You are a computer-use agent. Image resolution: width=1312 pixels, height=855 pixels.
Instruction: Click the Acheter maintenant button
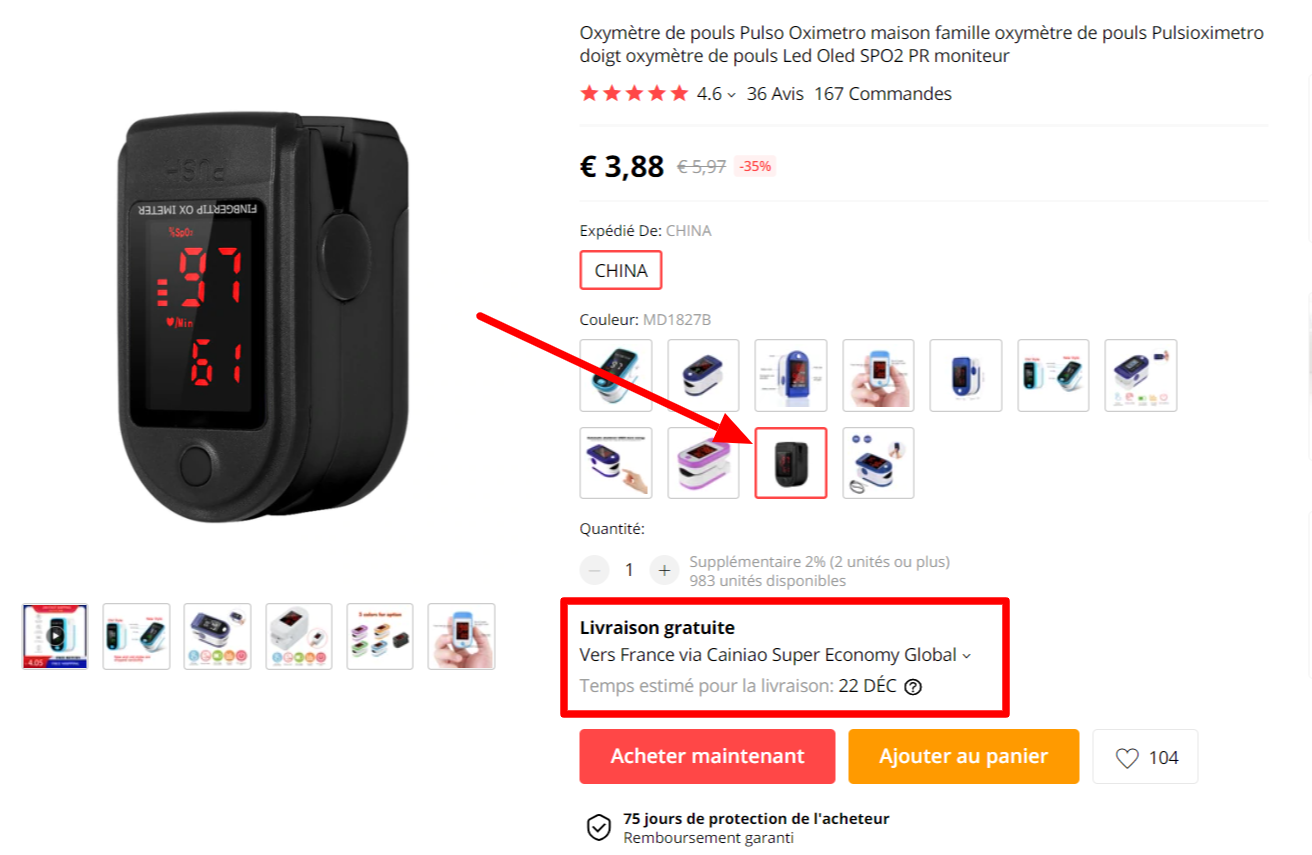click(x=707, y=756)
